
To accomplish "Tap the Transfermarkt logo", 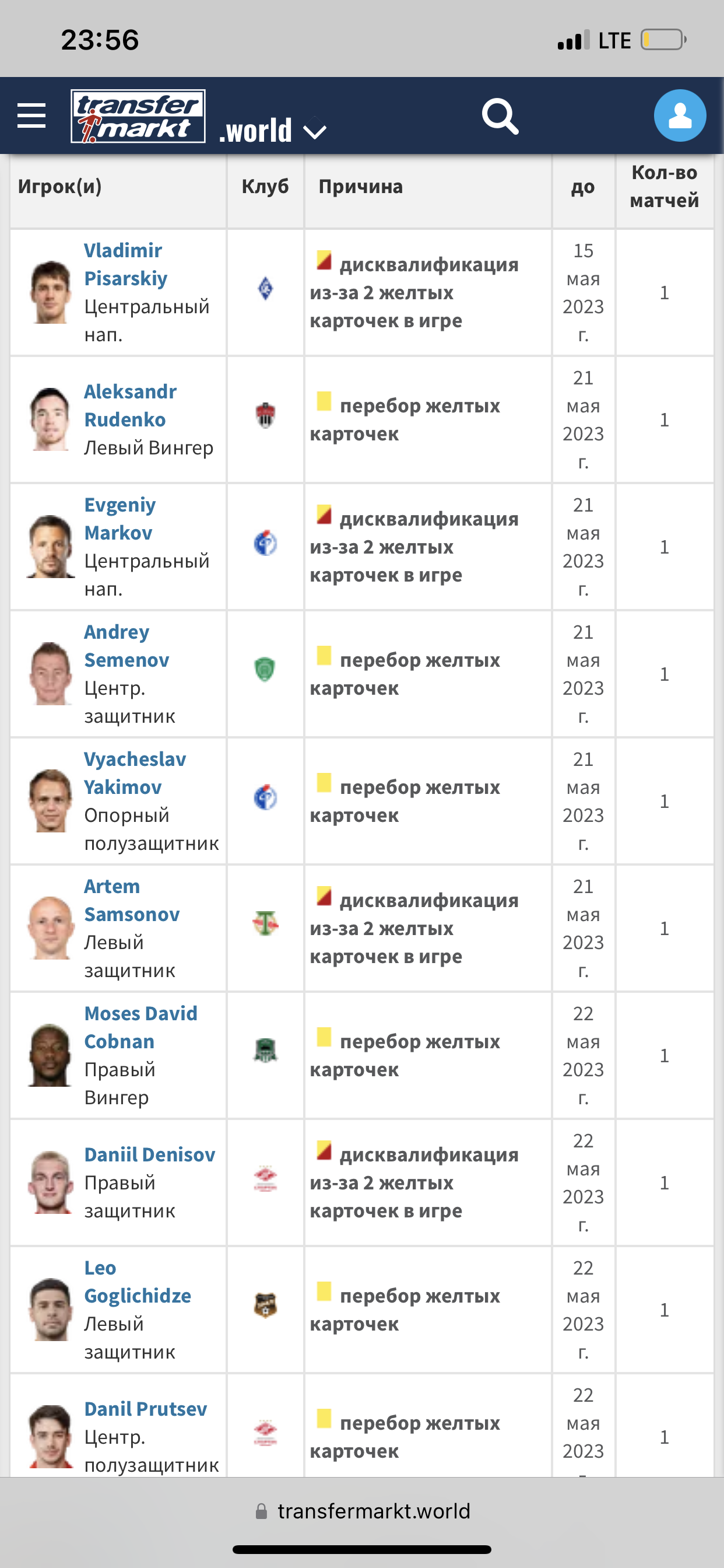I will 138,116.
